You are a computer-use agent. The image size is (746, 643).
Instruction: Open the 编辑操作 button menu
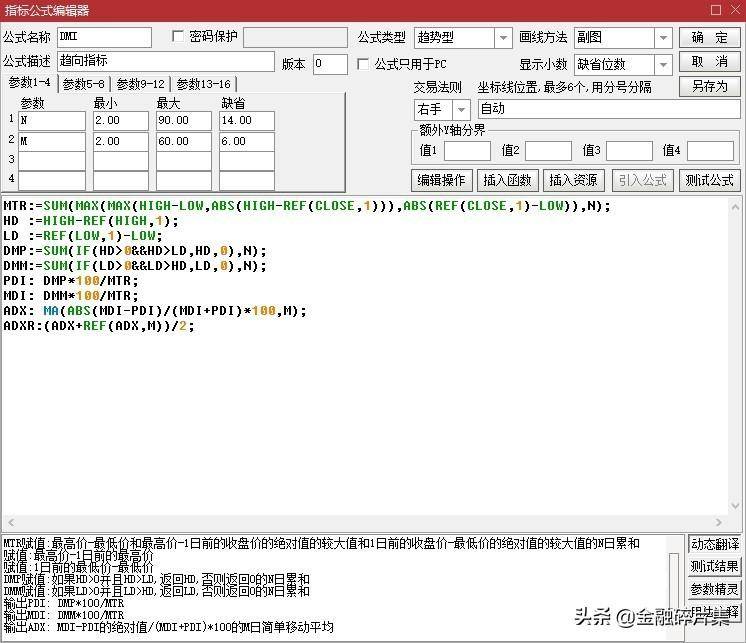[442, 180]
